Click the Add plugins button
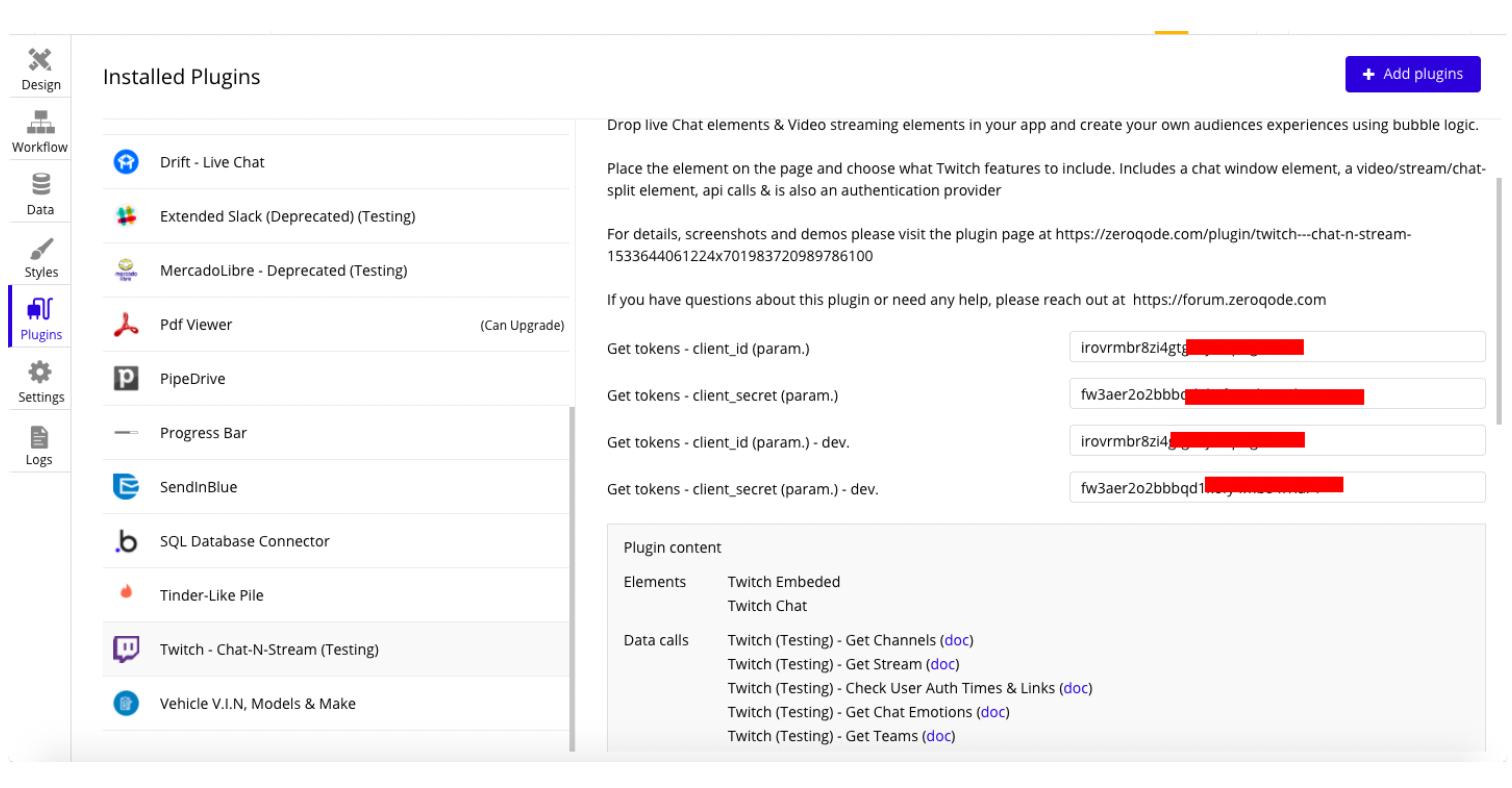Screen dimensions: 1512x788 1412,74
